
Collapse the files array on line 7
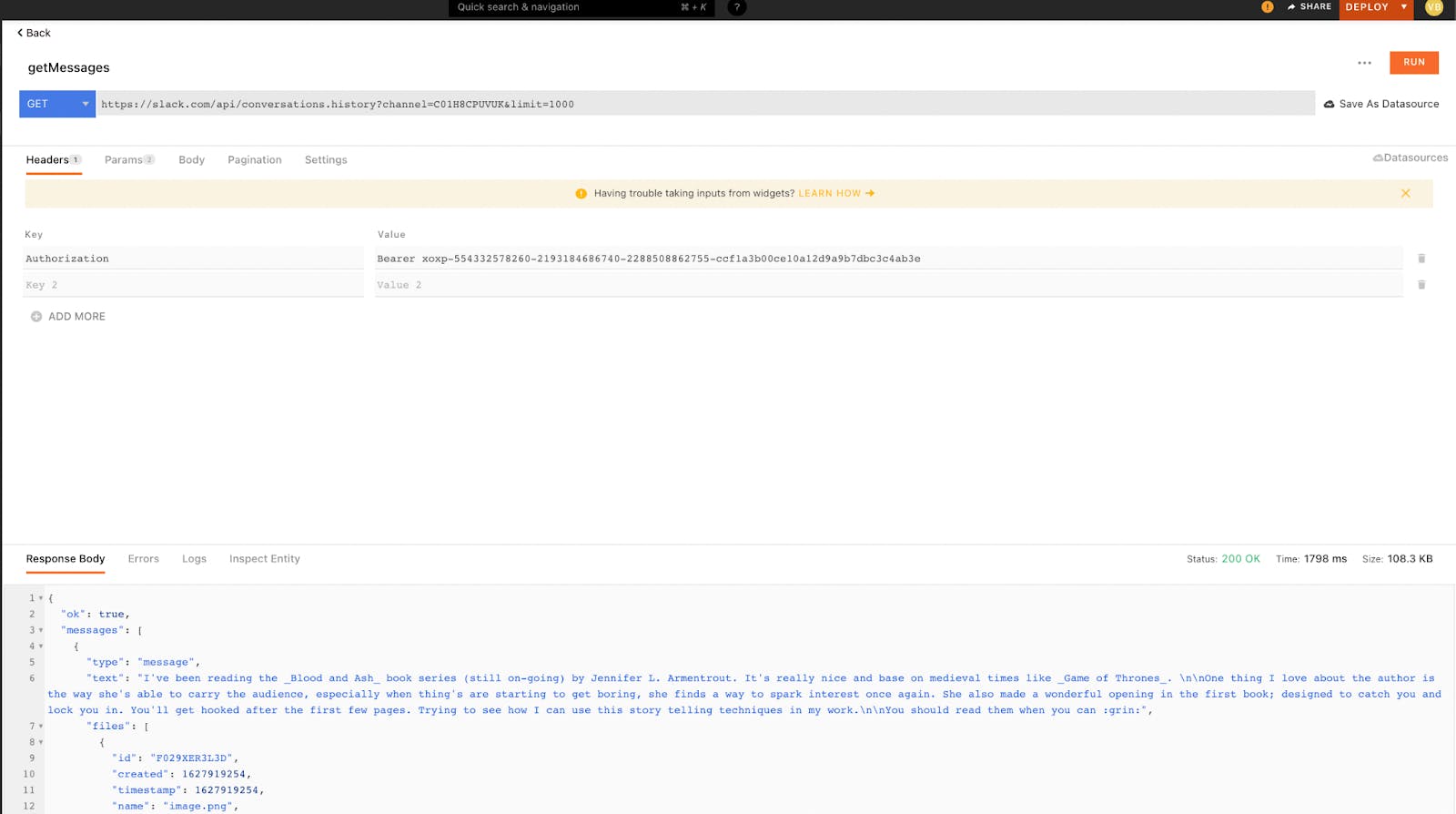[41, 727]
